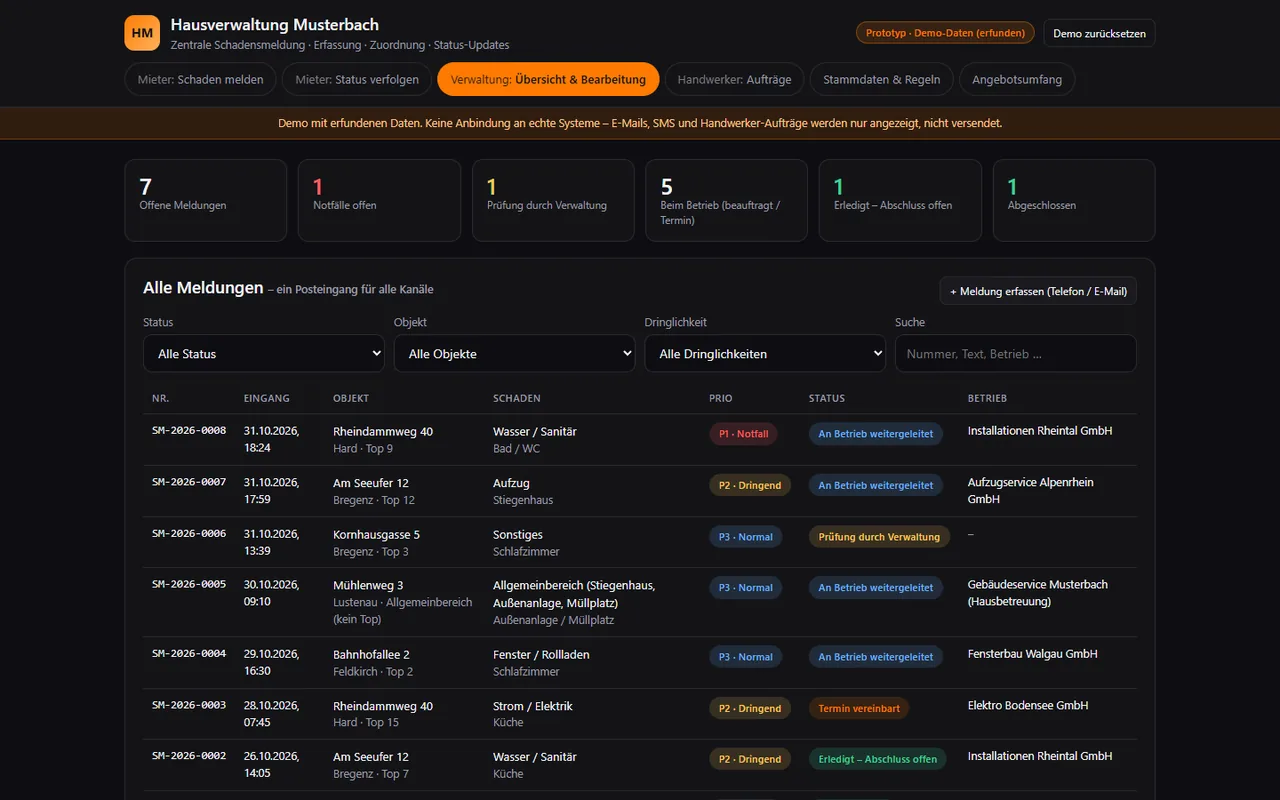Image resolution: width=1280 pixels, height=800 pixels.
Task: Click the Prüfung durch Verwaltung status badge
Action: click(879, 537)
